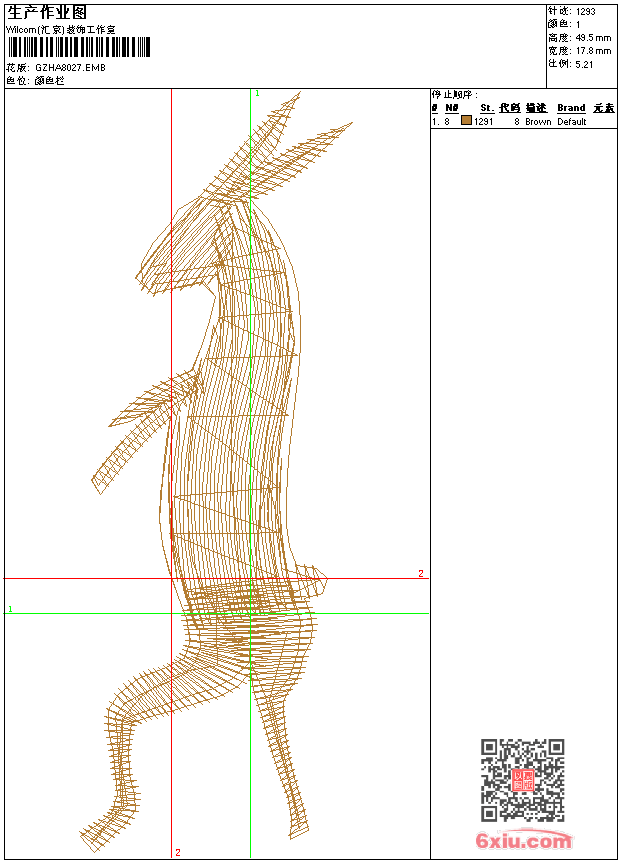The image size is (620, 860).
Task: Click the stitch count value 1293
Action: pyautogui.click(x=585, y=12)
